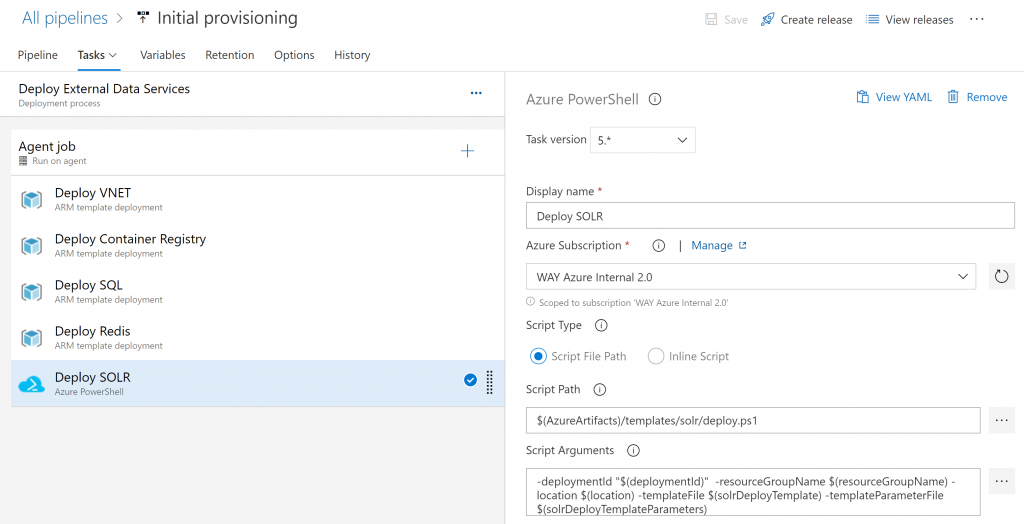Open the Task version dropdown
1024x524 pixels.
pos(643,140)
